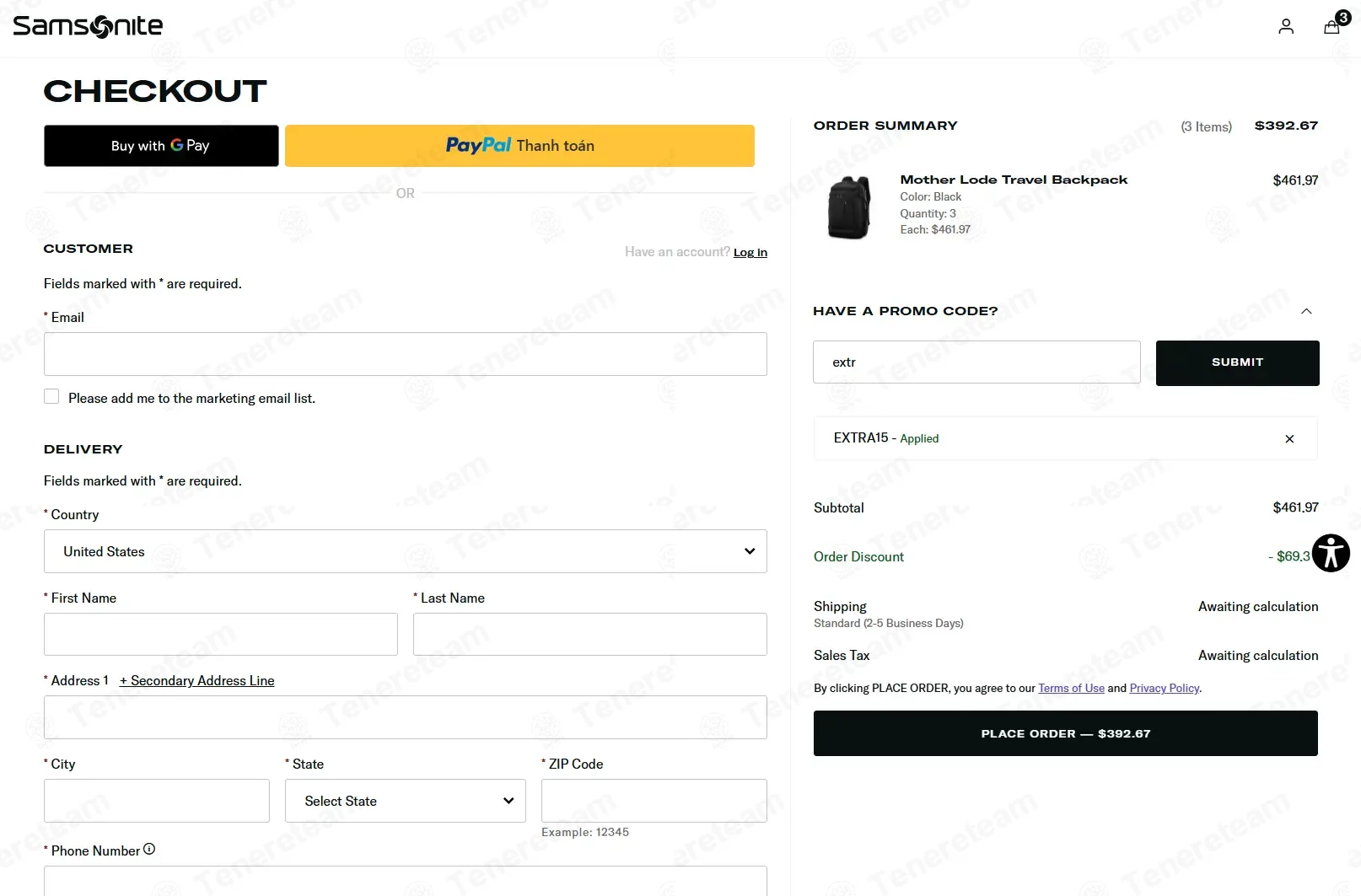Click the '(3 Items)' text

pos(1206,126)
